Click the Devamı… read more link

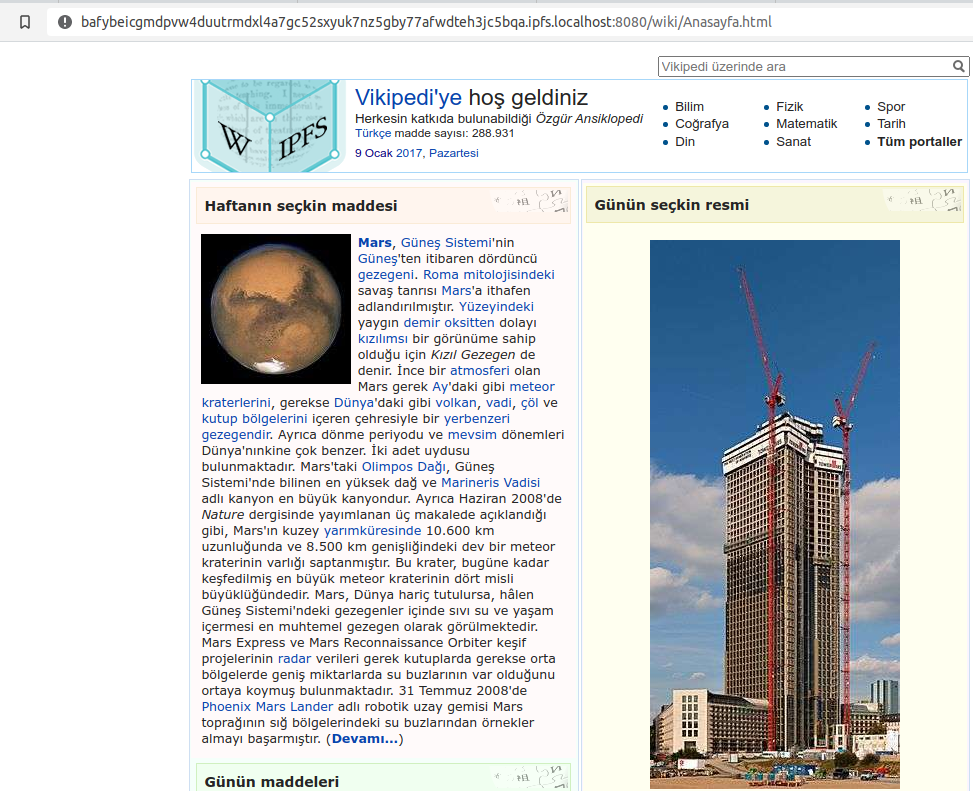(365, 739)
